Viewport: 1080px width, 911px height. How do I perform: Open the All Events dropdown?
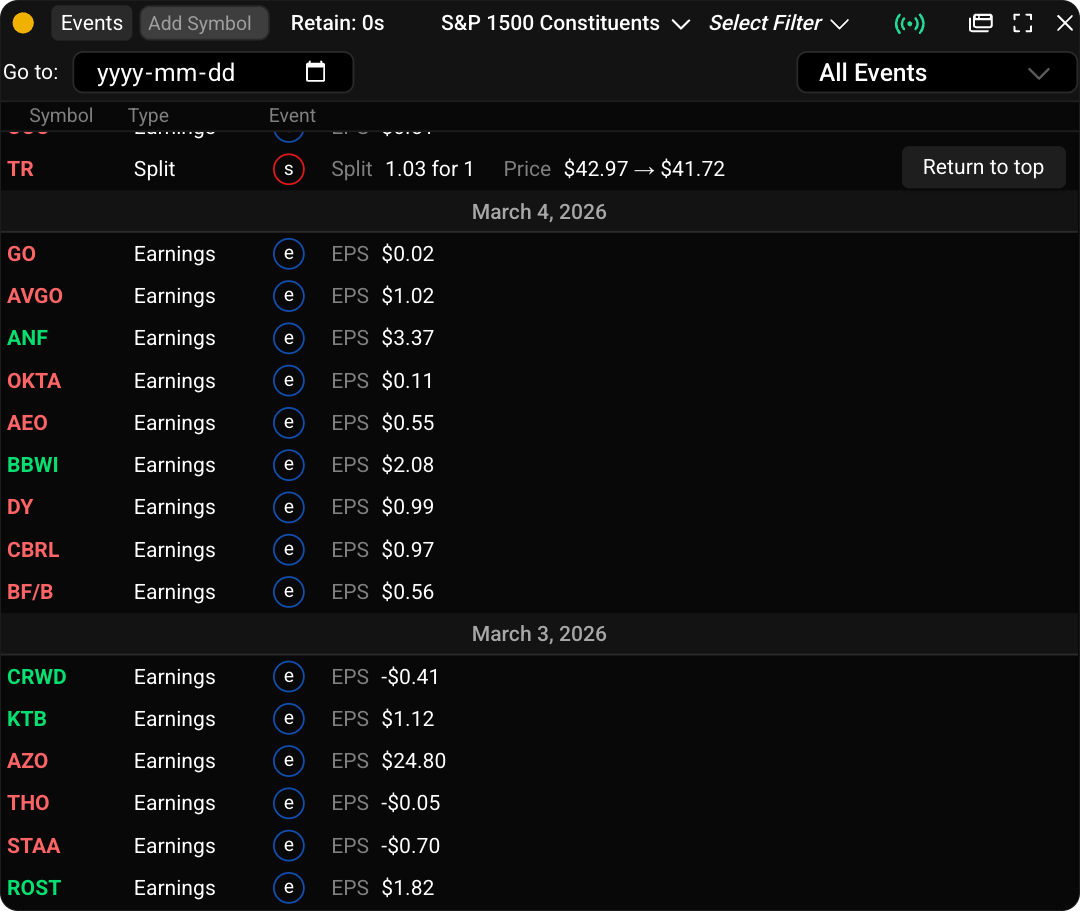(x=935, y=72)
